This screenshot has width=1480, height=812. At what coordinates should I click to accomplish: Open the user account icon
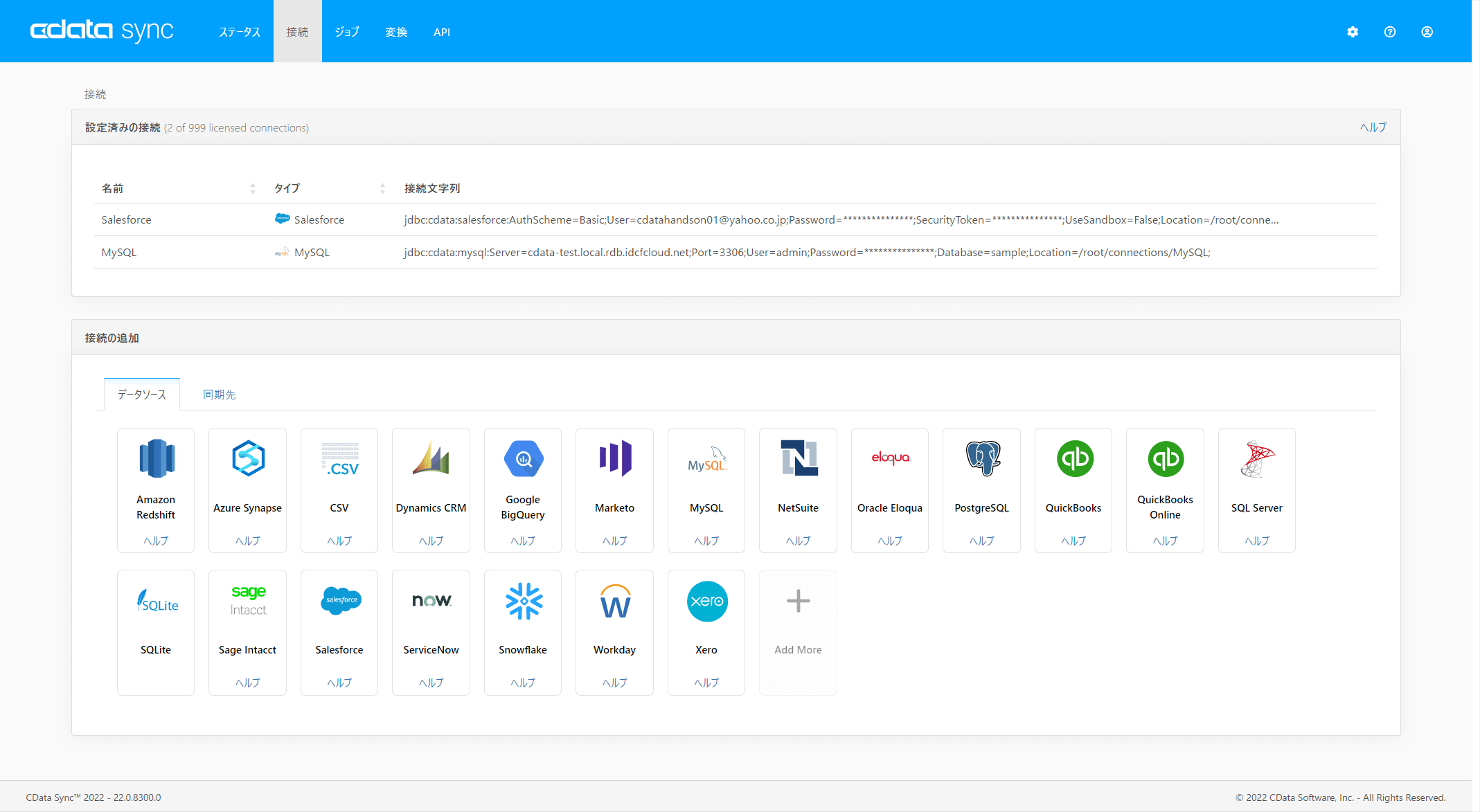1427,32
